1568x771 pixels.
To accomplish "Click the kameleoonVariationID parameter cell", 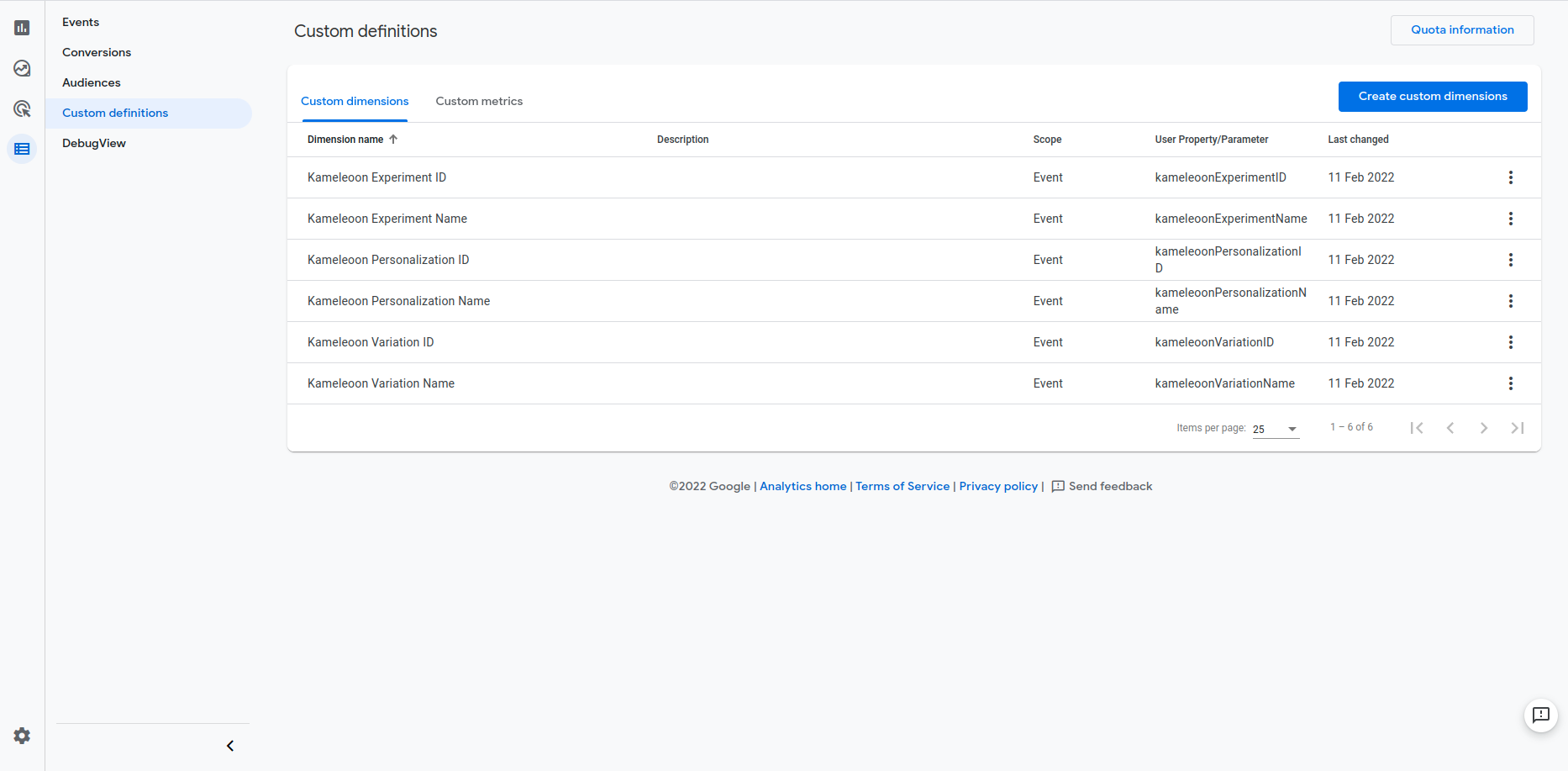I will coord(1214,342).
